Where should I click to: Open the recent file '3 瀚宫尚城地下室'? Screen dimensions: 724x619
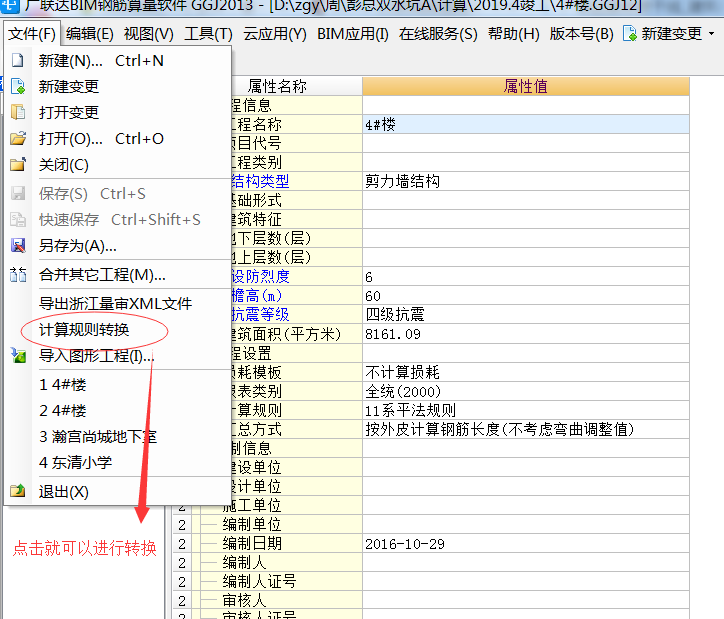118,436
